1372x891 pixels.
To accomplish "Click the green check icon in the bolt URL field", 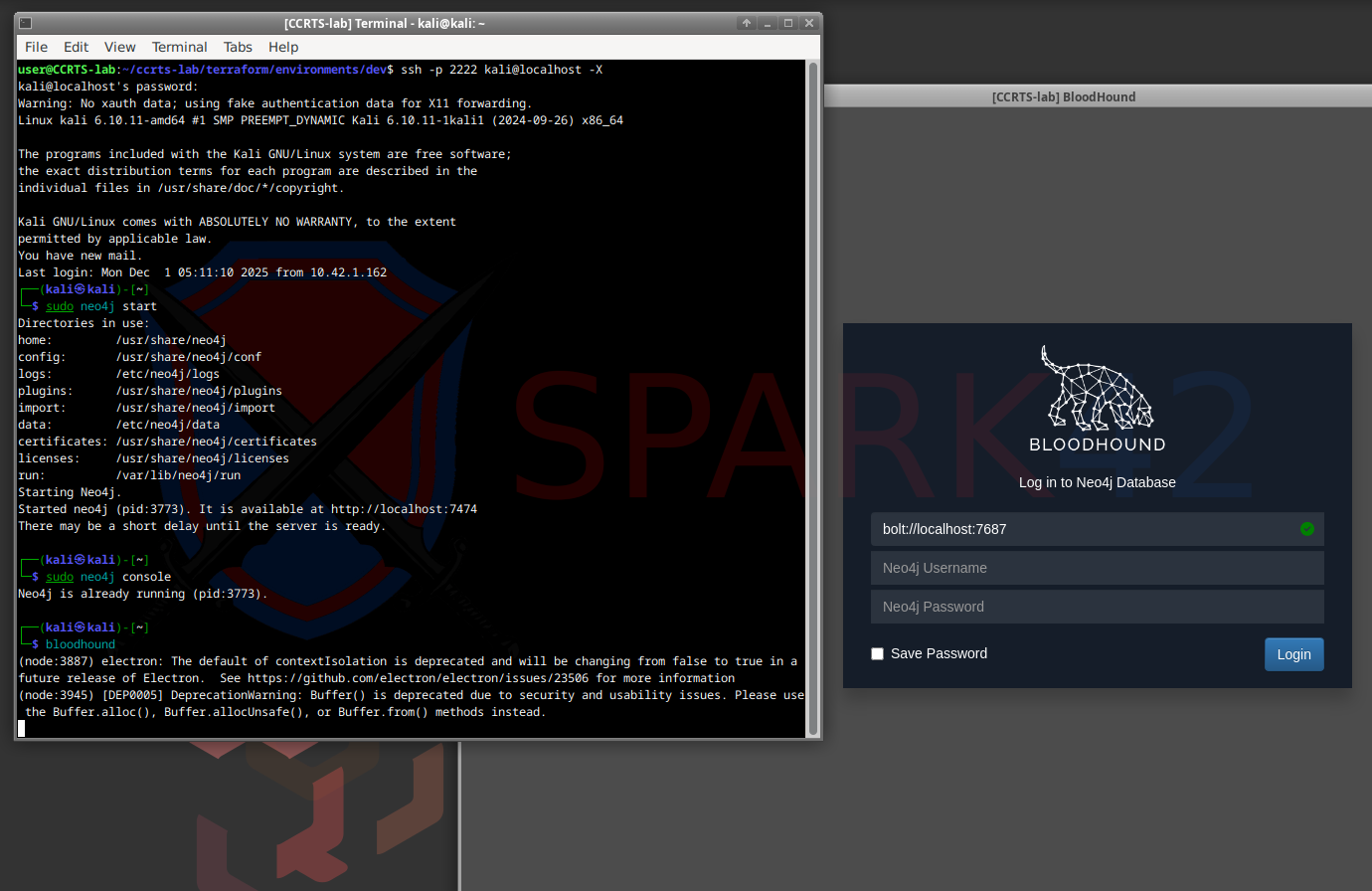I will pos(1307,529).
